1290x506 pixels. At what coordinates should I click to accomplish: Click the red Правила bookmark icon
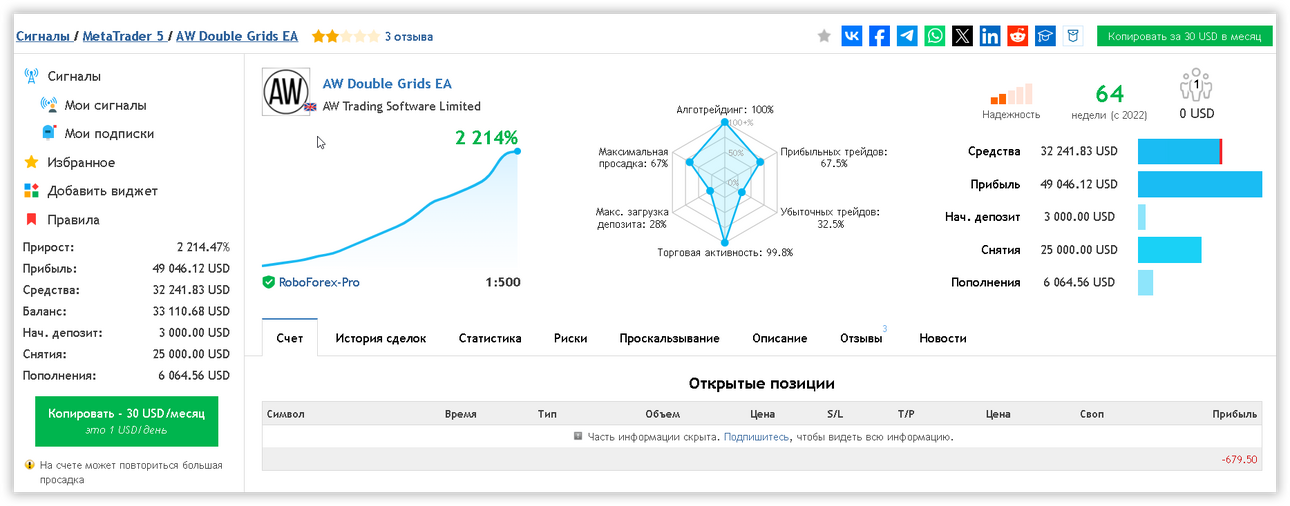point(31,219)
